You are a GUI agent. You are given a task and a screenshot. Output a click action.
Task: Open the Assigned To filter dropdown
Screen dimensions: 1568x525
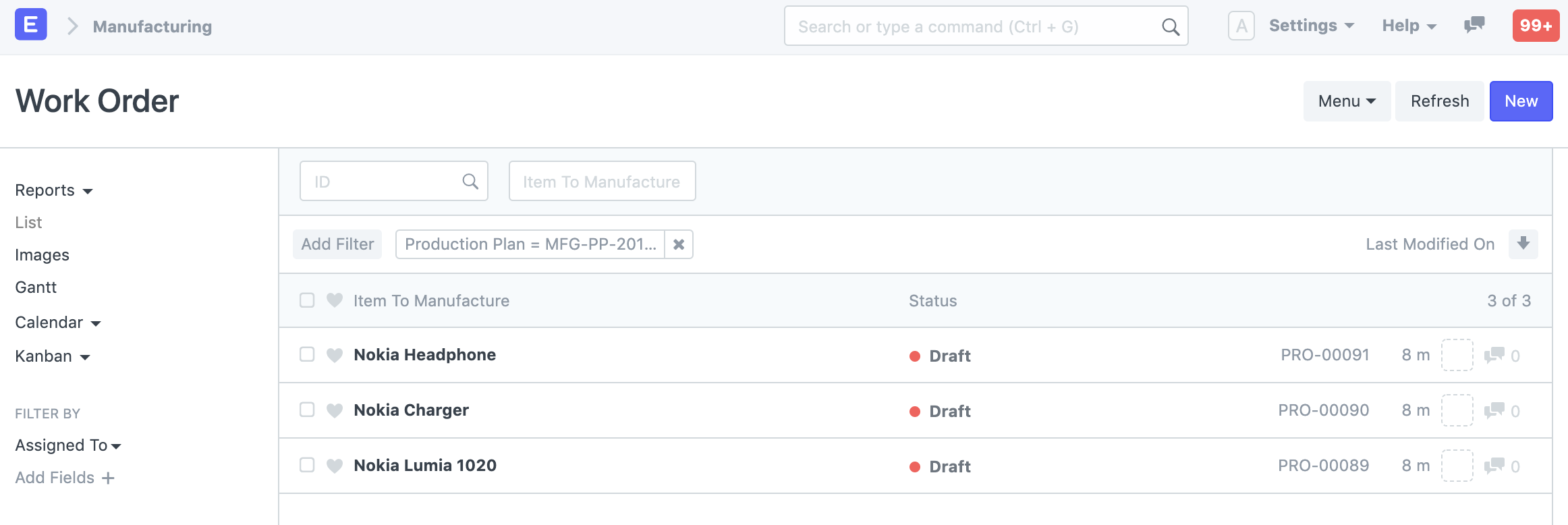68,445
